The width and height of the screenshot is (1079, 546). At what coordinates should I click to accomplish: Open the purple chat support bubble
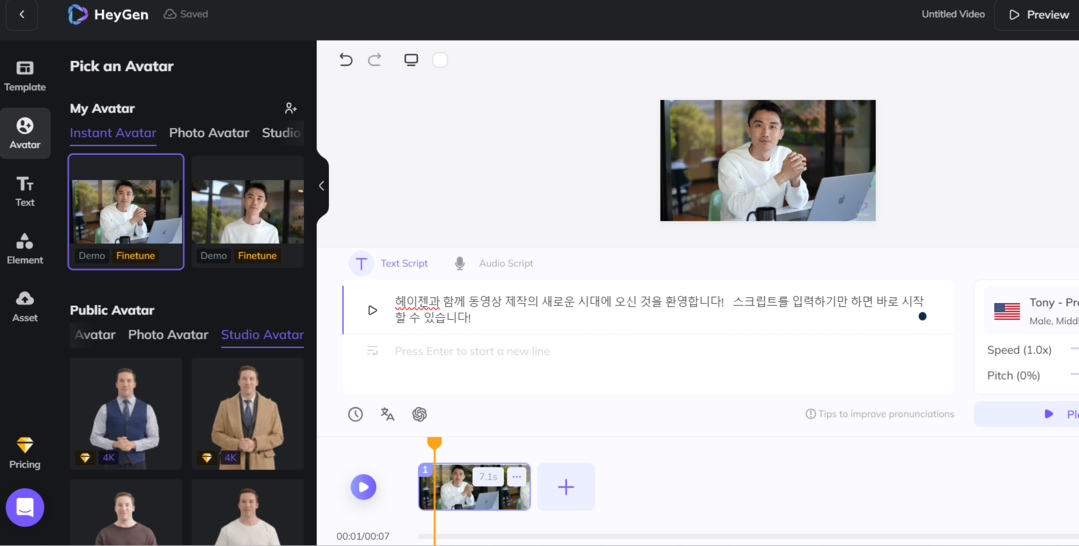click(25, 507)
